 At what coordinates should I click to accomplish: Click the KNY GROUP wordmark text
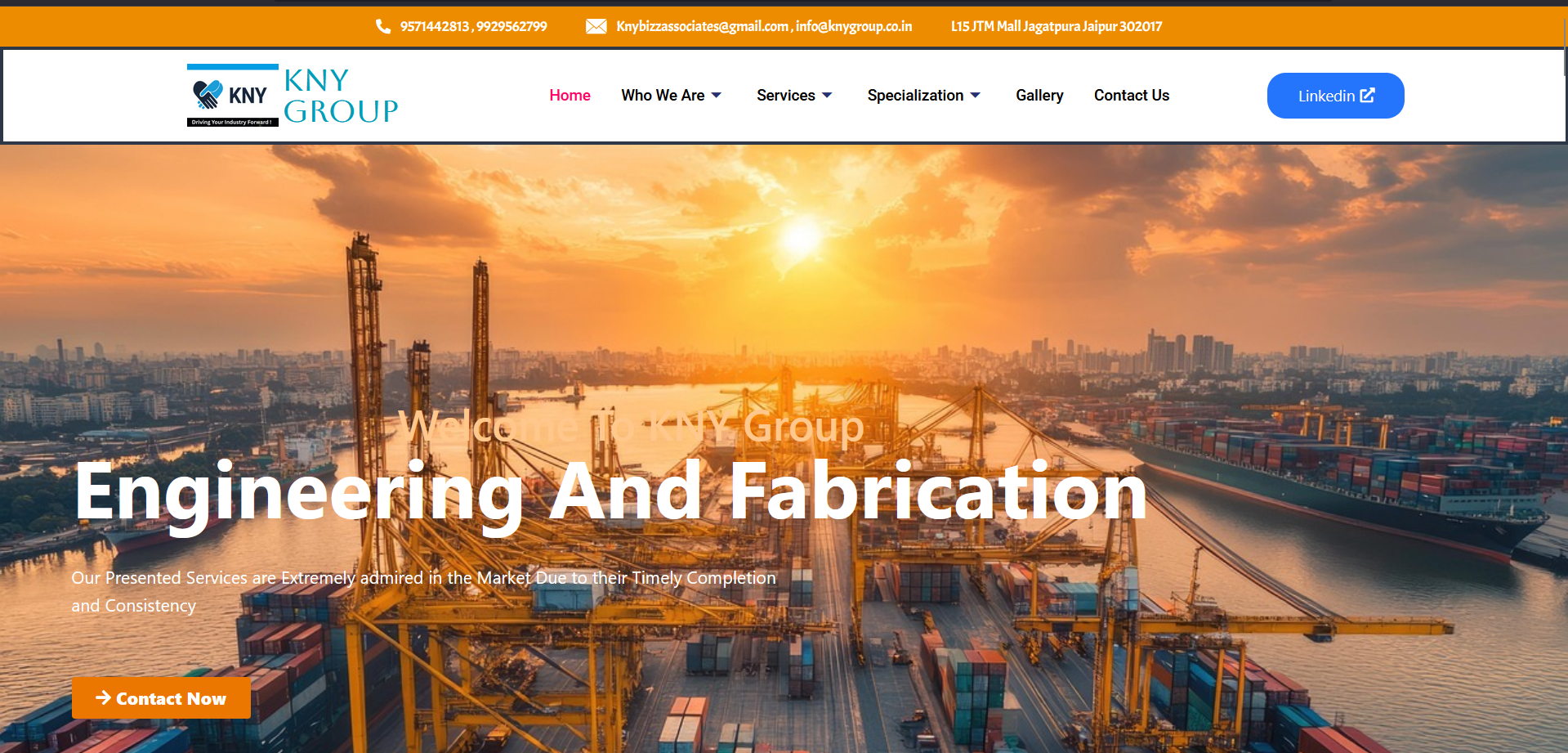[340, 96]
